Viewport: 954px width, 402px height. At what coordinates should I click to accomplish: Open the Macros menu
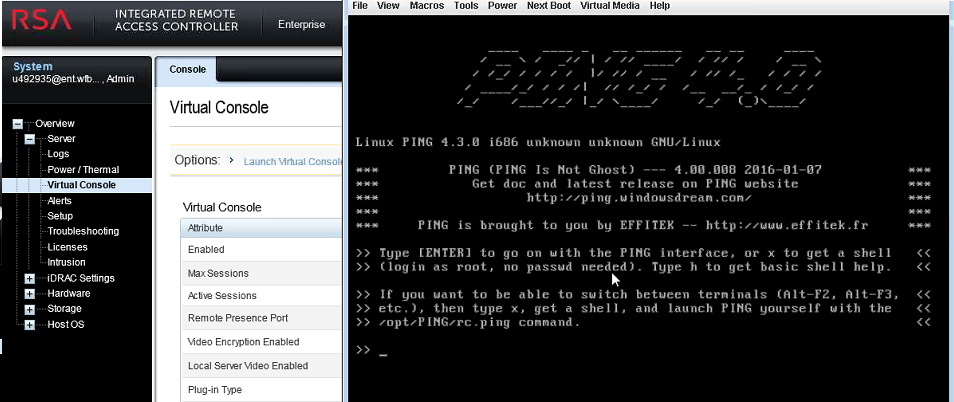427,6
